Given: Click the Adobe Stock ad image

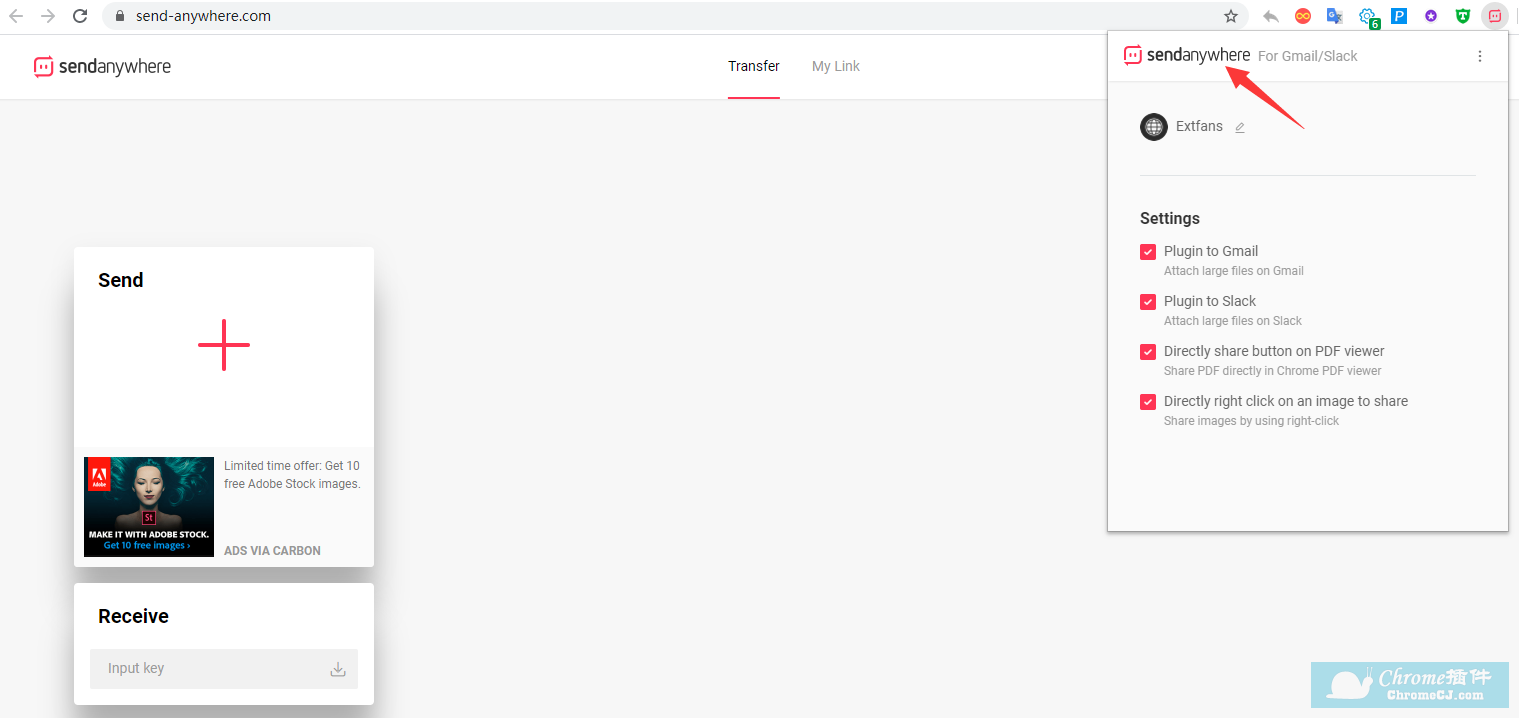Looking at the screenshot, I should (x=149, y=506).
